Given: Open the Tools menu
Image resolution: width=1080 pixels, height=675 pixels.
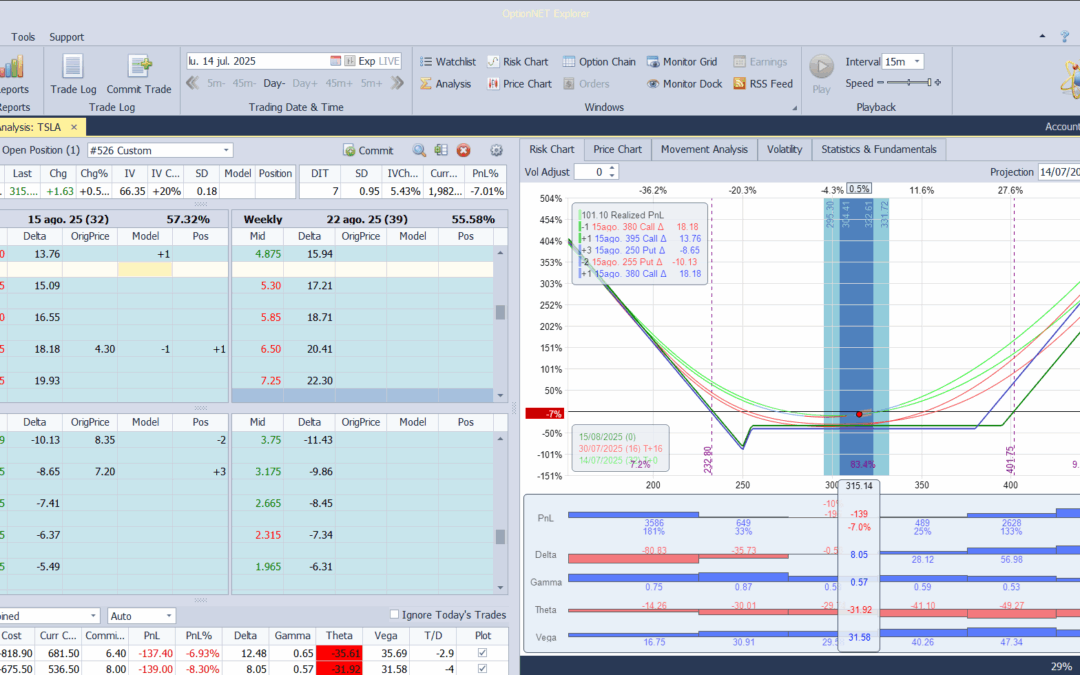Looking at the screenshot, I should [x=23, y=37].
